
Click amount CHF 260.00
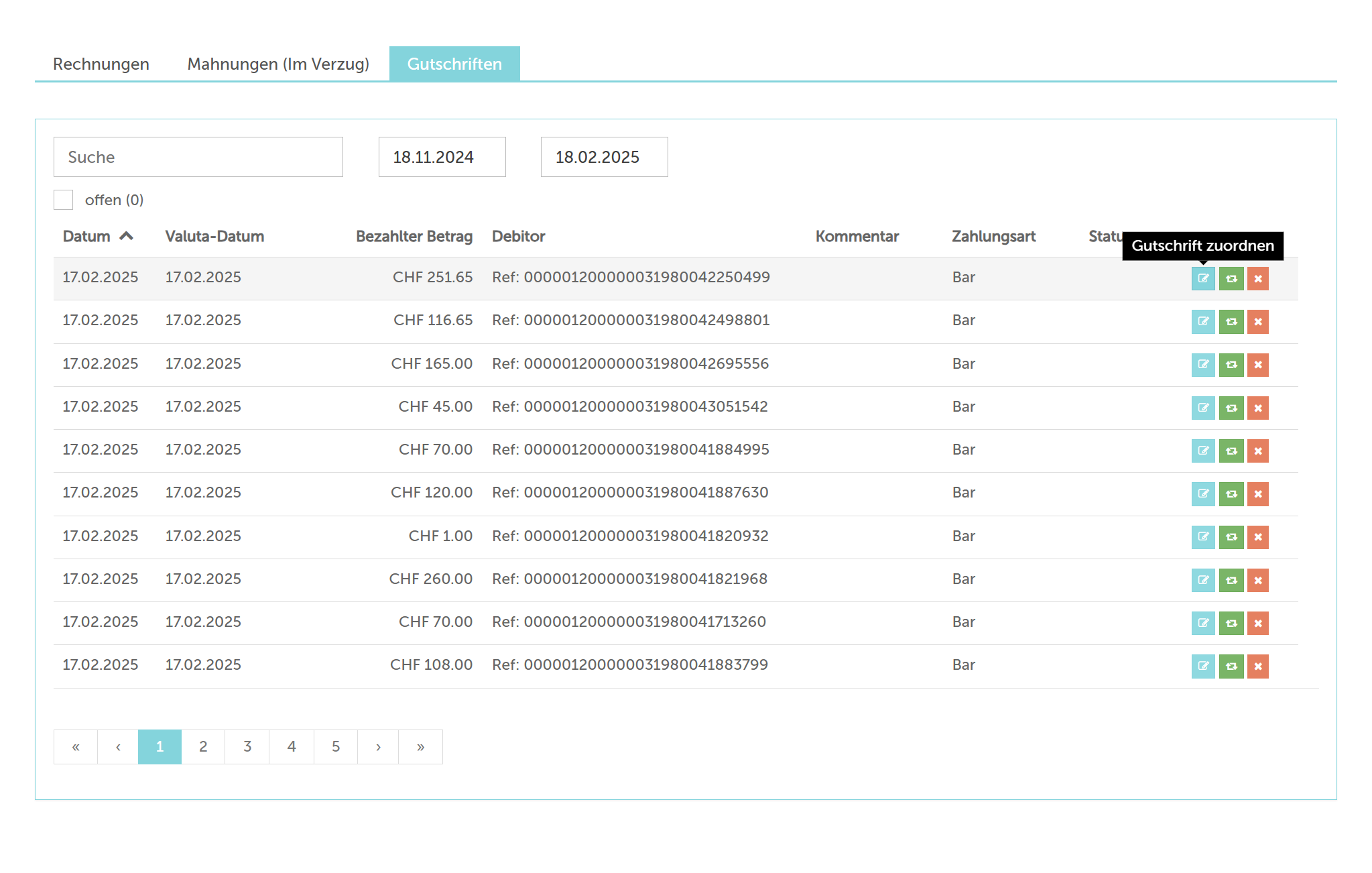point(431,579)
